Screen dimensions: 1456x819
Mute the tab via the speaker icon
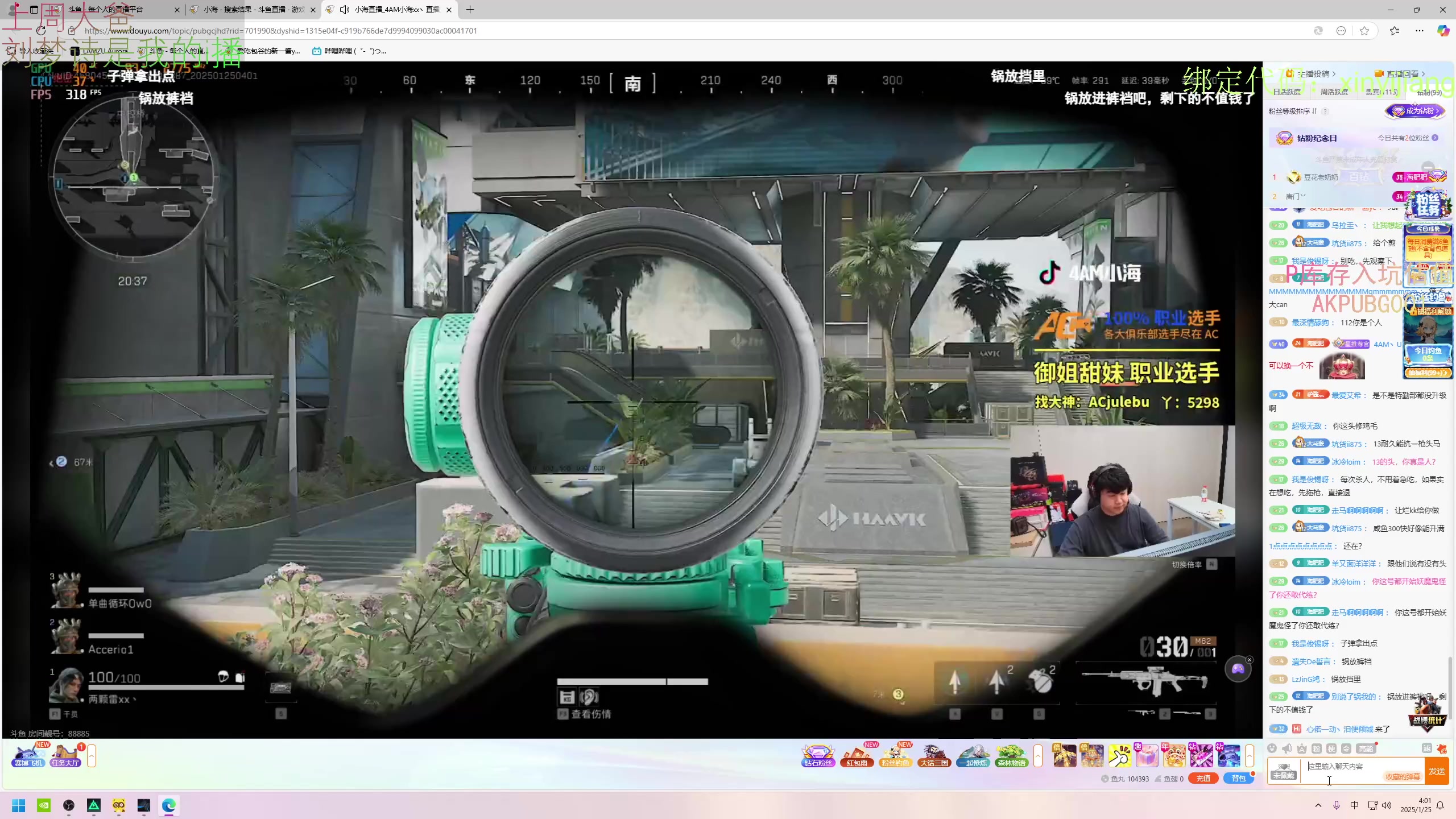(x=344, y=10)
